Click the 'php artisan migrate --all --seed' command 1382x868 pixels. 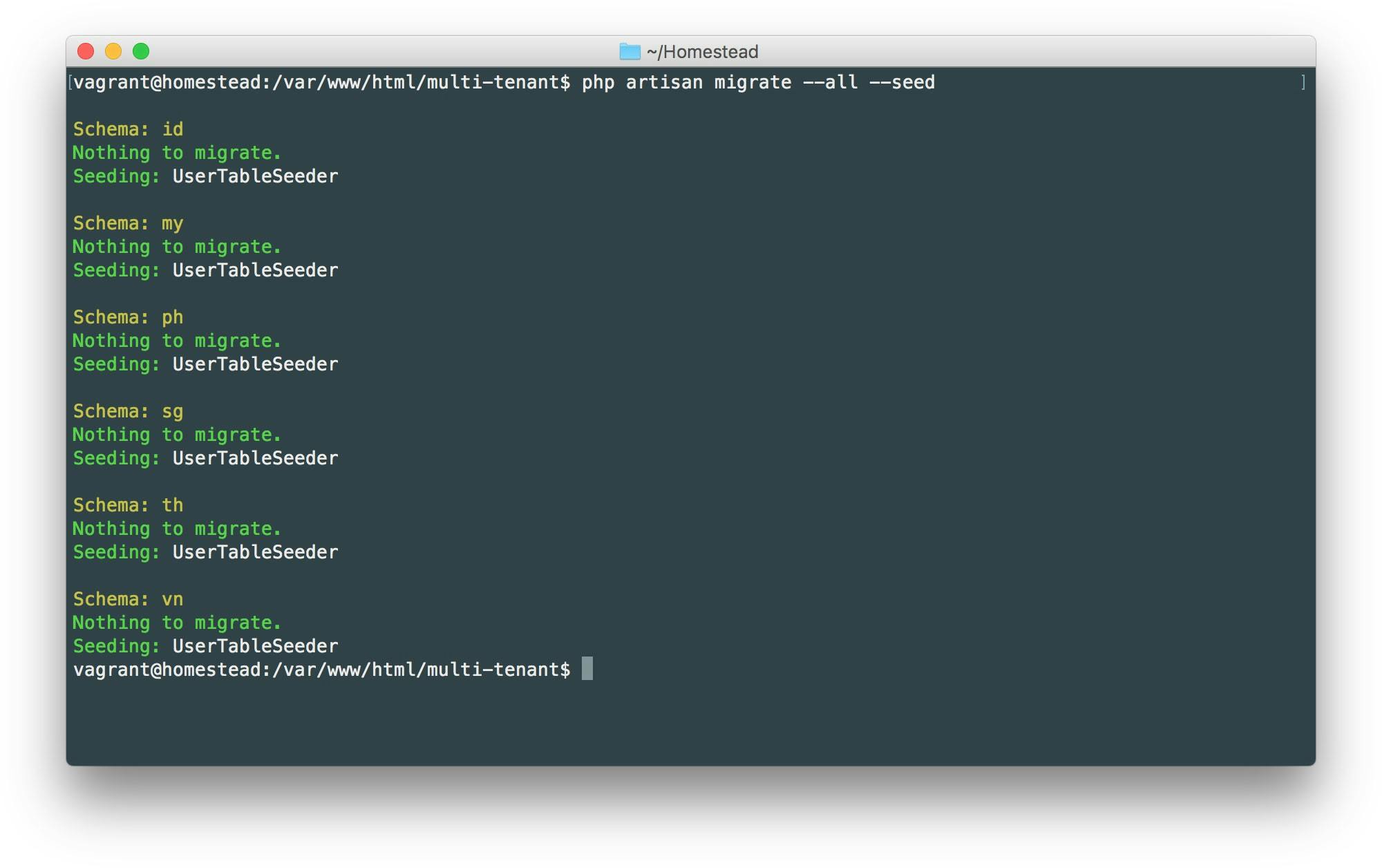pos(758,82)
